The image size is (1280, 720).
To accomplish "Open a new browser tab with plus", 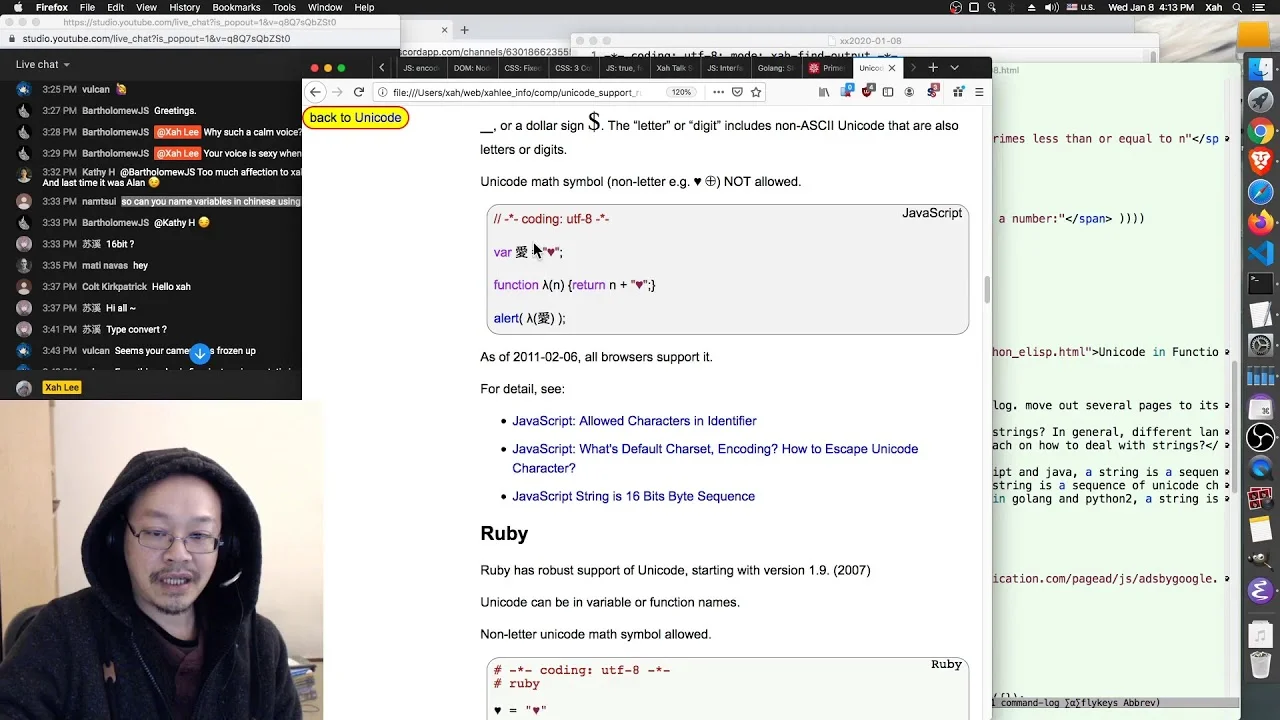I will click(x=933, y=68).
